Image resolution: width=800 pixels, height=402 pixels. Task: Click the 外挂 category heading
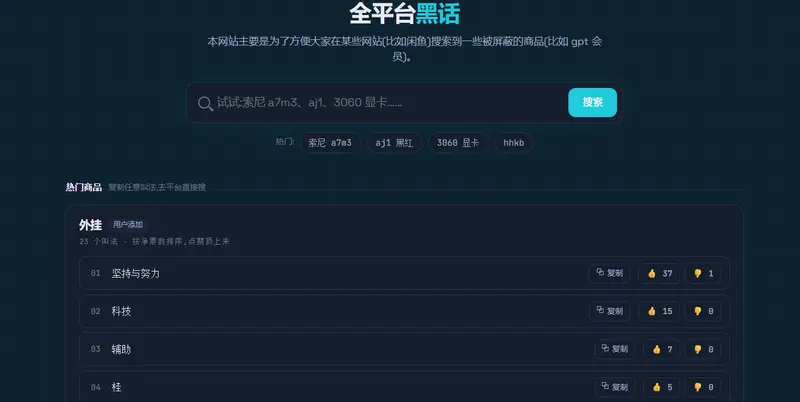(90, 225)
